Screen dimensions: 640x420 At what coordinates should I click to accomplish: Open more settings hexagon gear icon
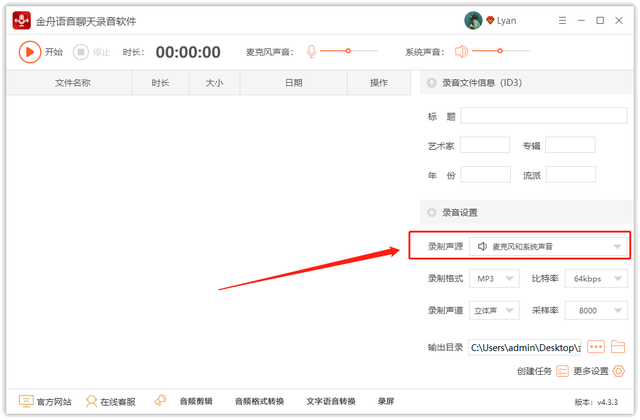(x=619, y=371)
